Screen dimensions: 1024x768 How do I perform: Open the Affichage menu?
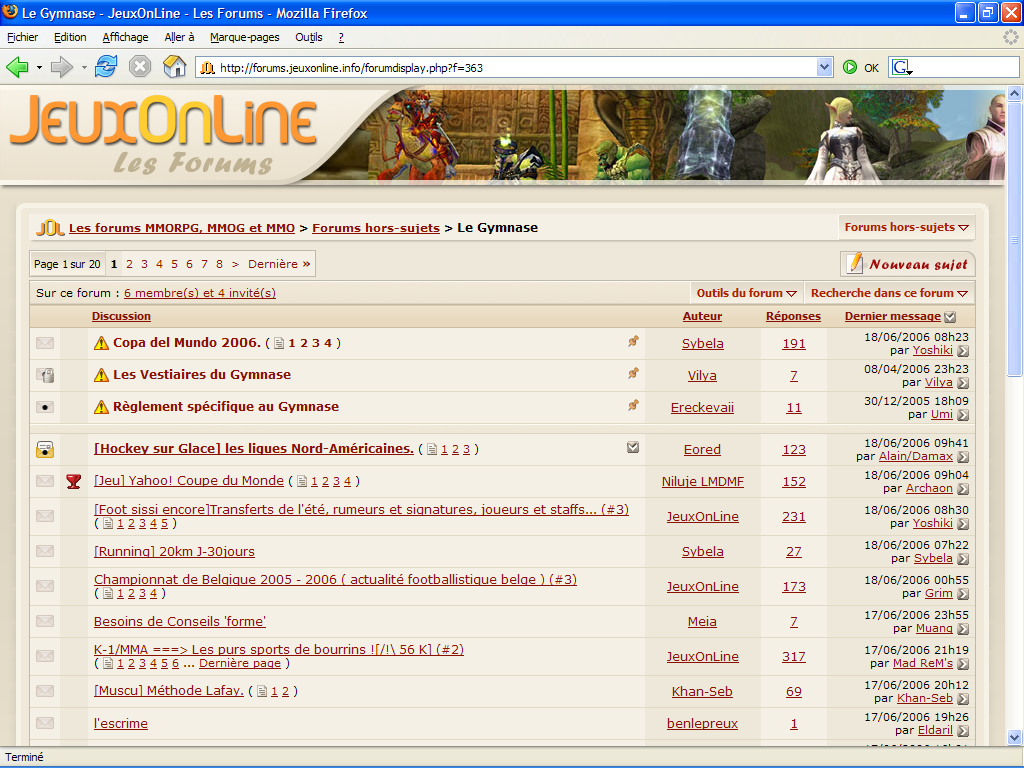[x=125, y=37]
